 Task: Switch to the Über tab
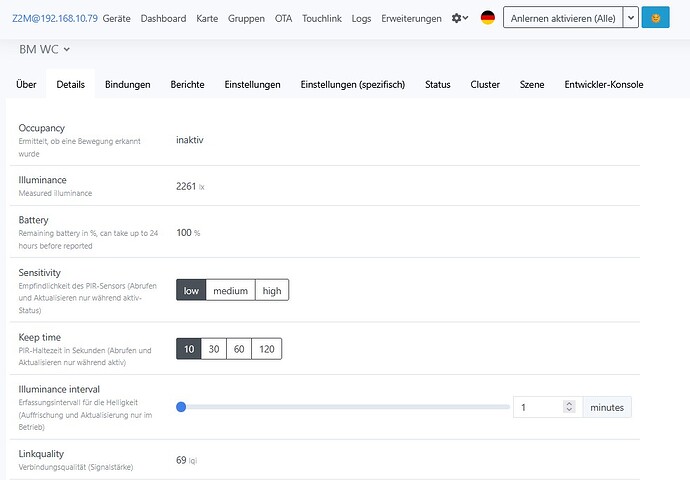(x=26, y=84)
